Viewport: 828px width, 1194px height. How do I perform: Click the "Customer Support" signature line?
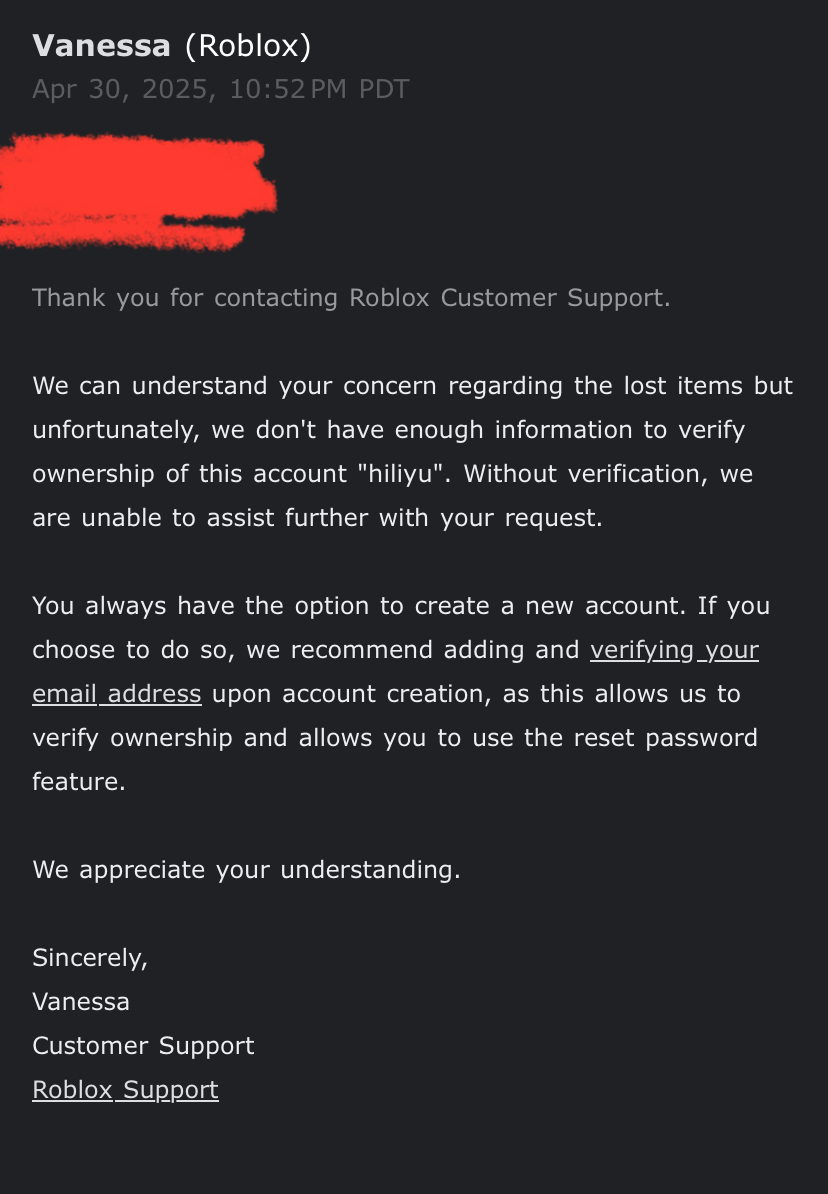click(x=143, y=1046)
